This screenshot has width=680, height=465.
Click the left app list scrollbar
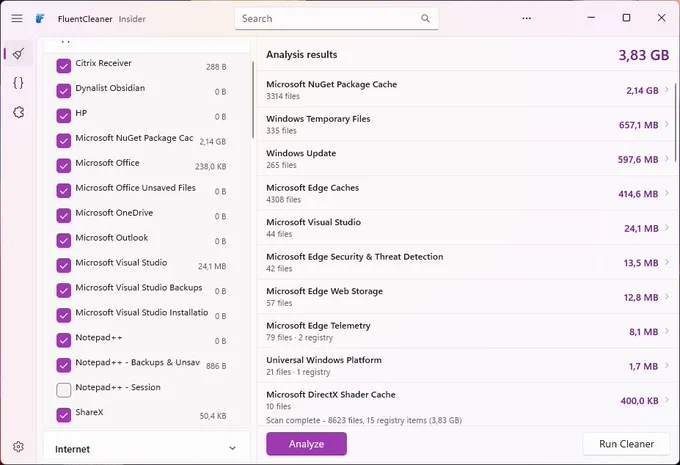point(253,100)
